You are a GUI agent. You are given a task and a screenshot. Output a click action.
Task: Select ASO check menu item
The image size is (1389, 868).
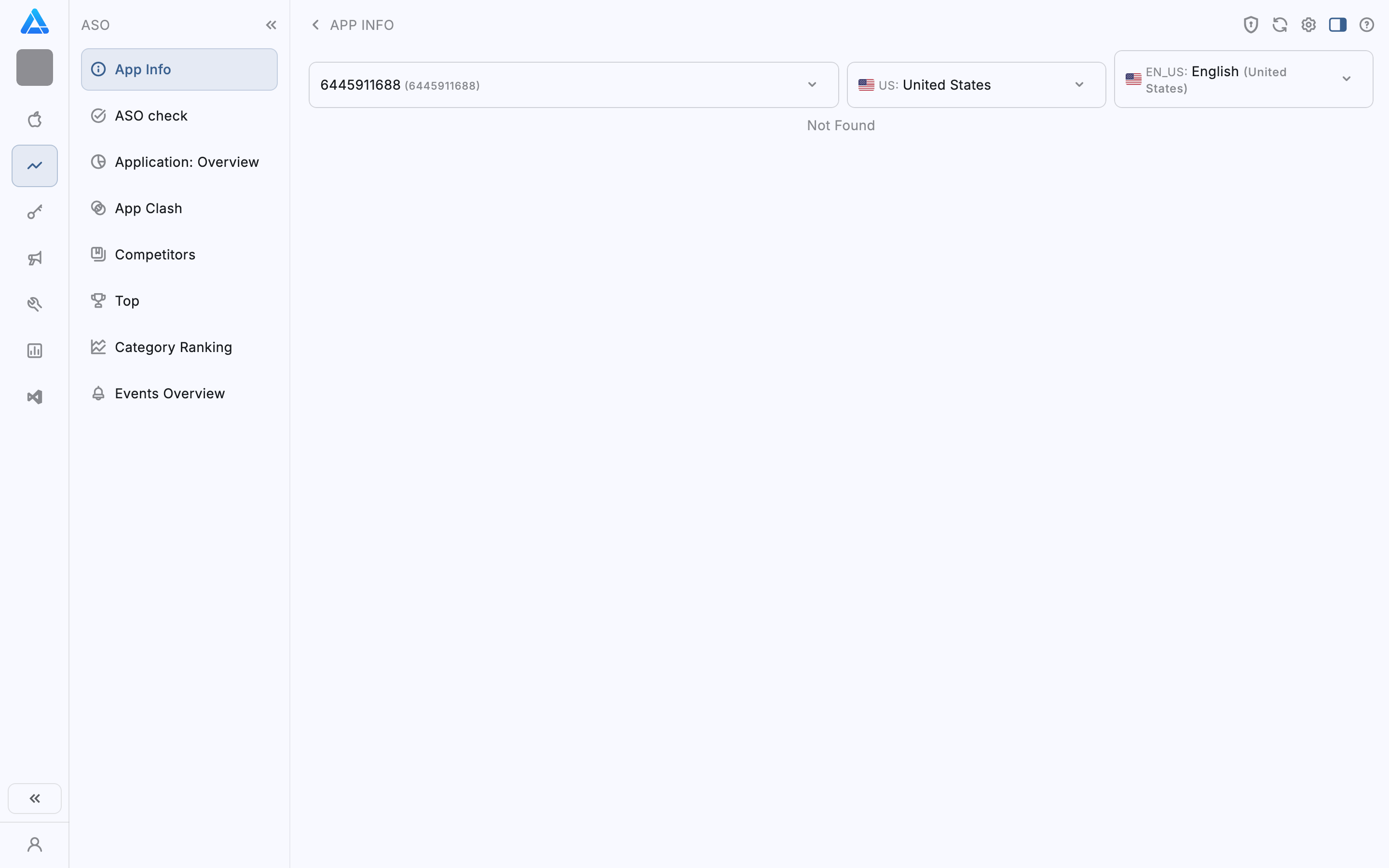point(151,116)
